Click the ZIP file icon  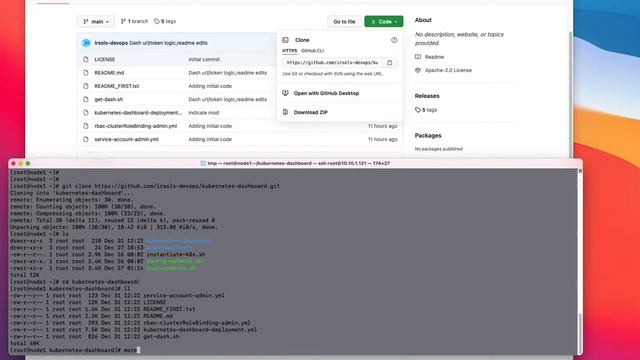tap(285, 112)
